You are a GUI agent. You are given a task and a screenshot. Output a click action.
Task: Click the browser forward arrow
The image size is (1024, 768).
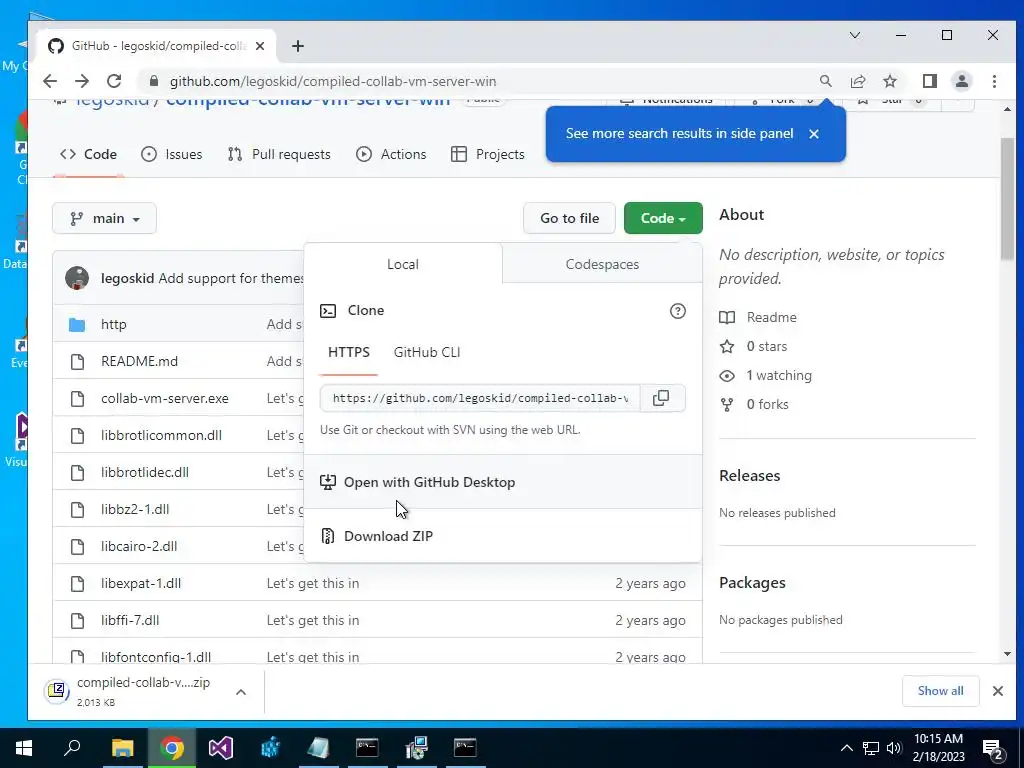pyautogui.click(x=82, y=81)
